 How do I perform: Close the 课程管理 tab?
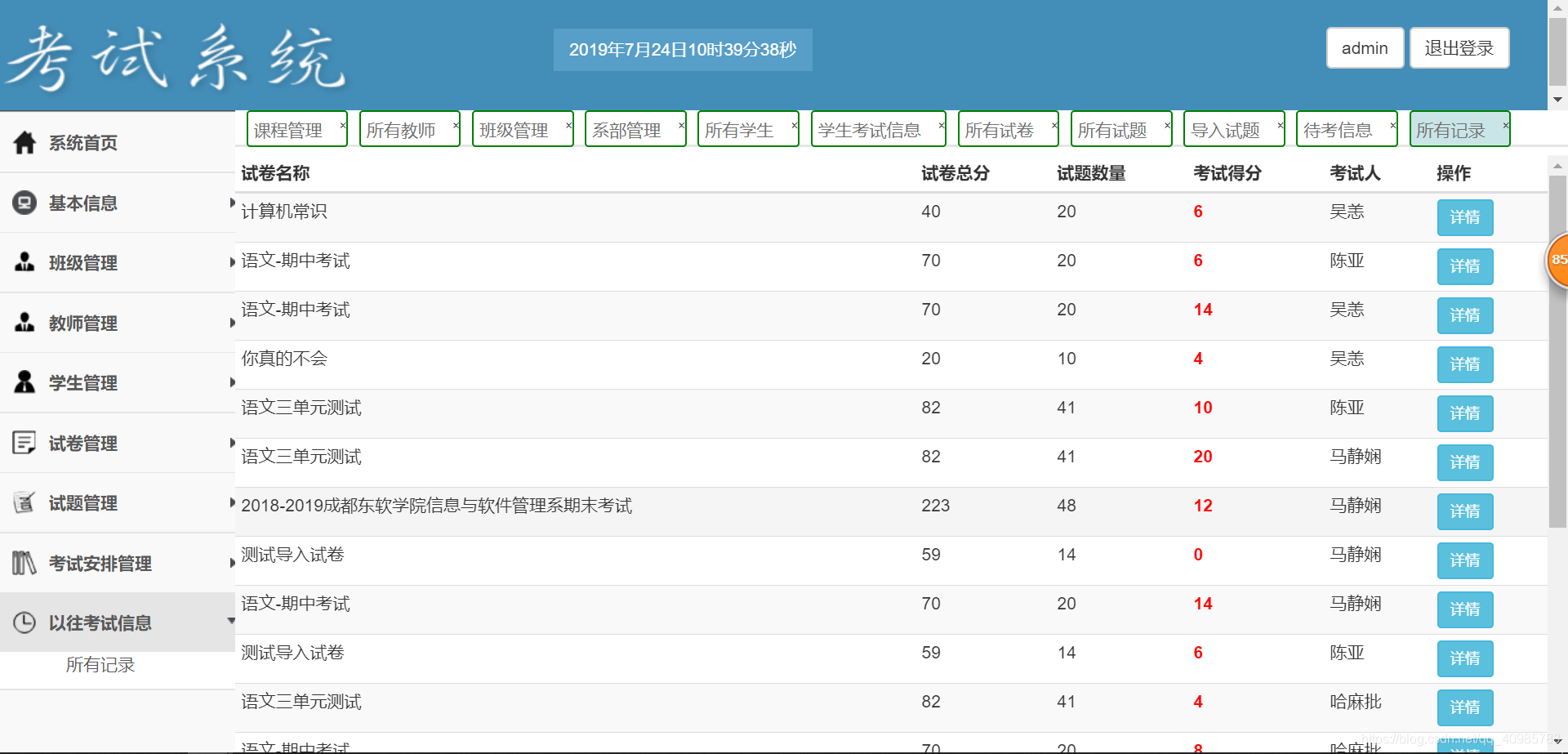343,125
